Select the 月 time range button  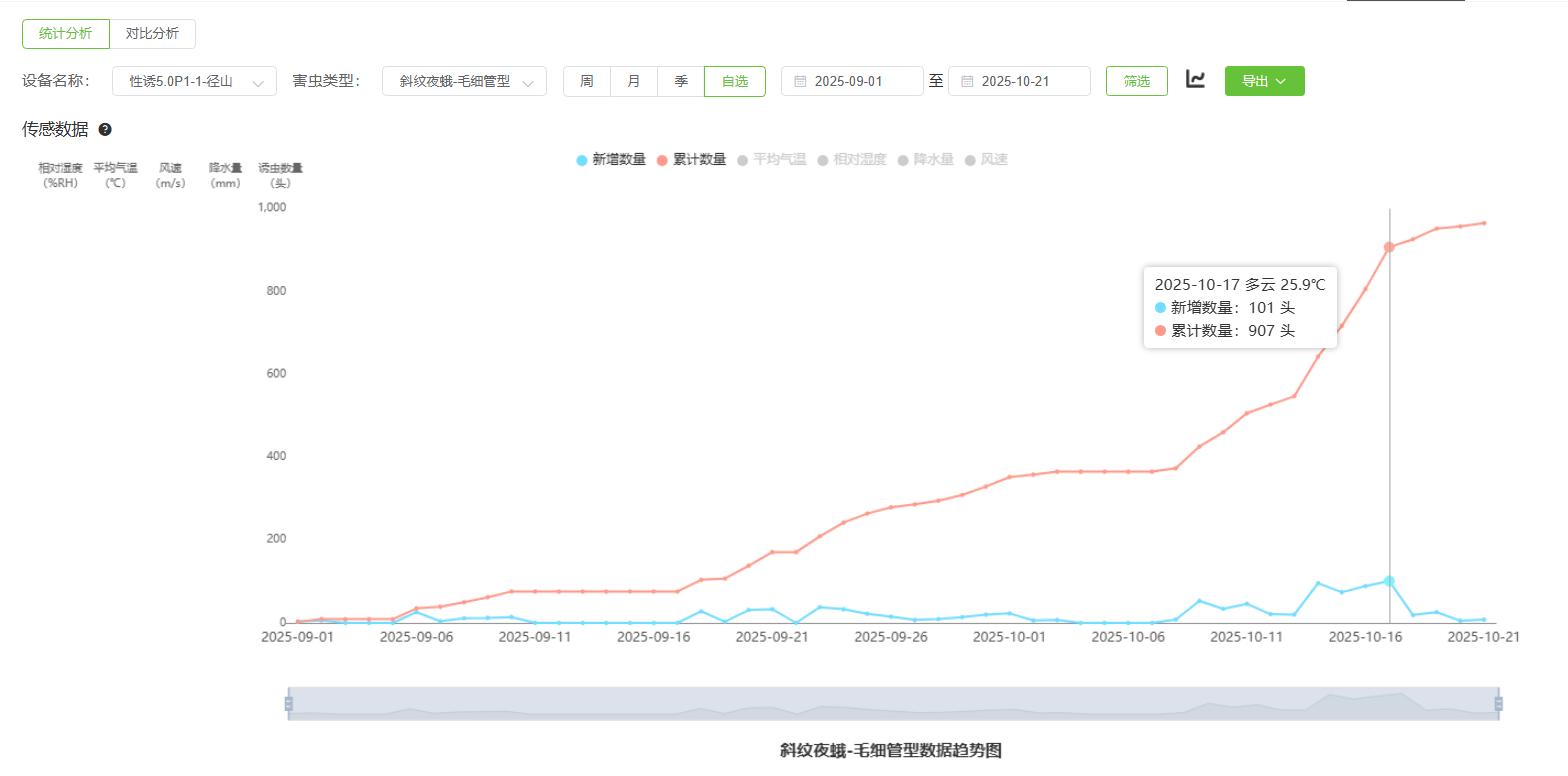coord(634,81)
